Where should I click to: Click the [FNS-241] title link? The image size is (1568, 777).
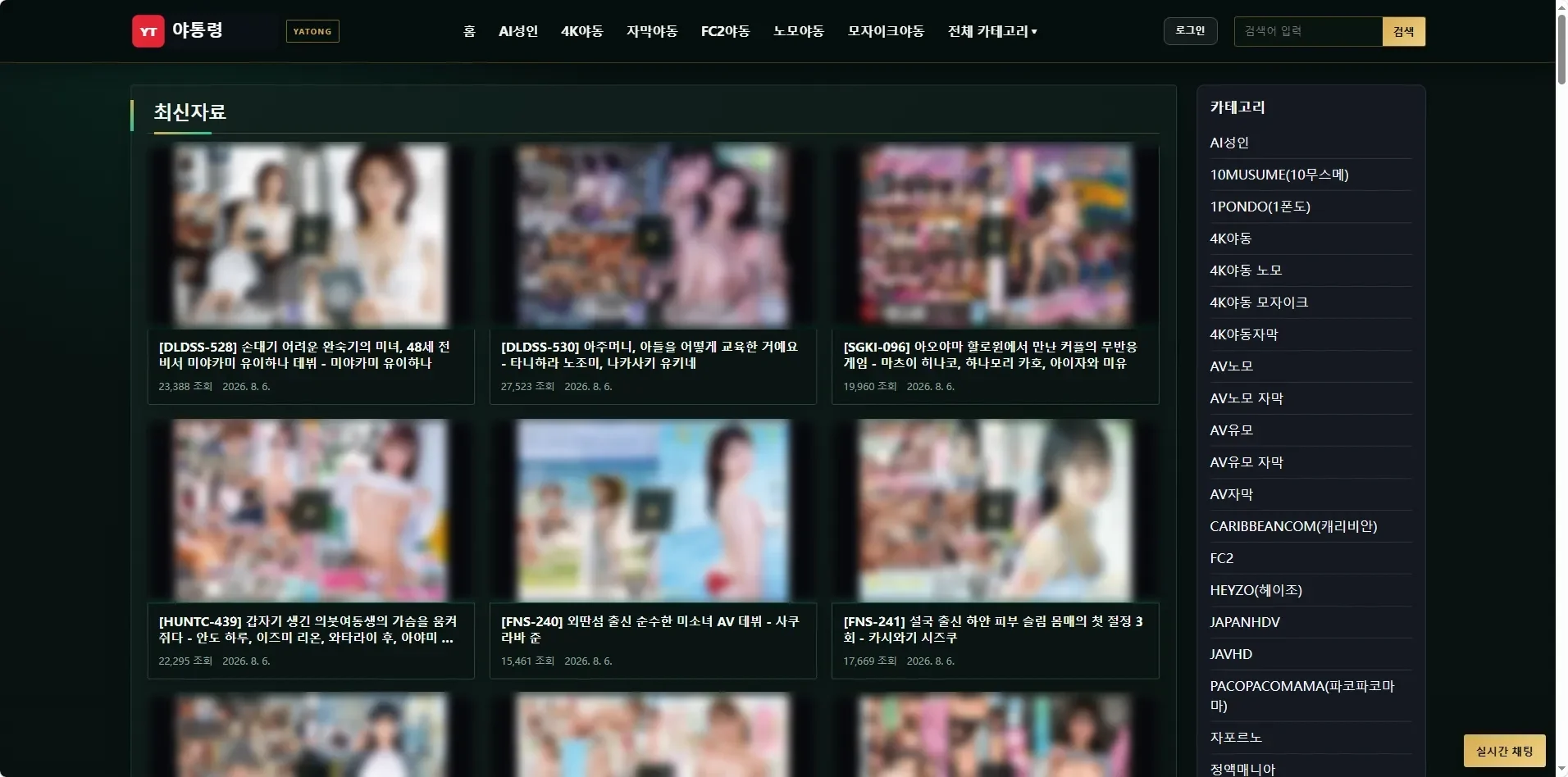point(993,629)
